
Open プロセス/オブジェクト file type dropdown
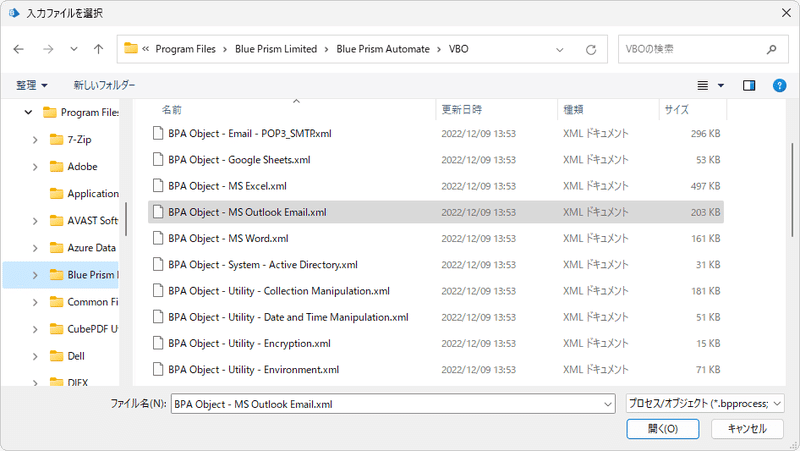705,404
